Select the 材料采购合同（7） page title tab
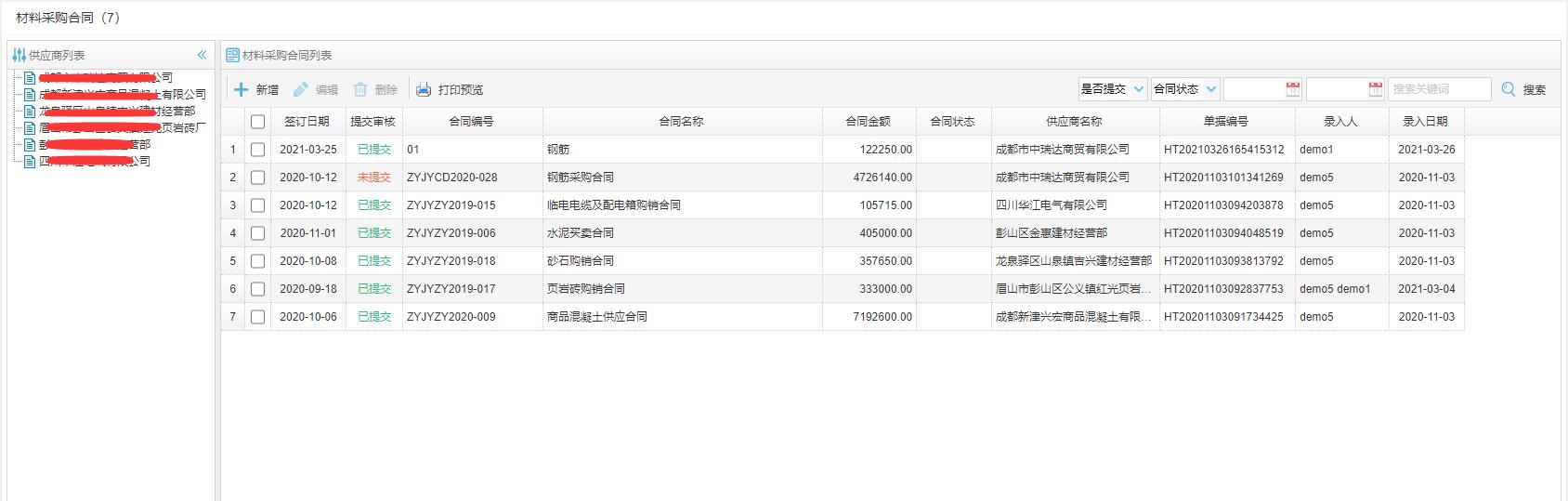The height and width of the screenshot is (501, 1568). click(69, 18)
